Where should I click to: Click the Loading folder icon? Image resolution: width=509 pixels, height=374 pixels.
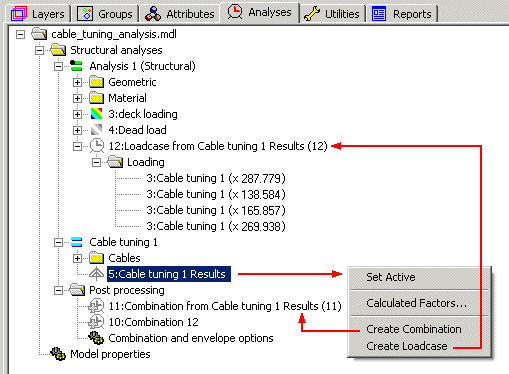(x=115, y=162)
